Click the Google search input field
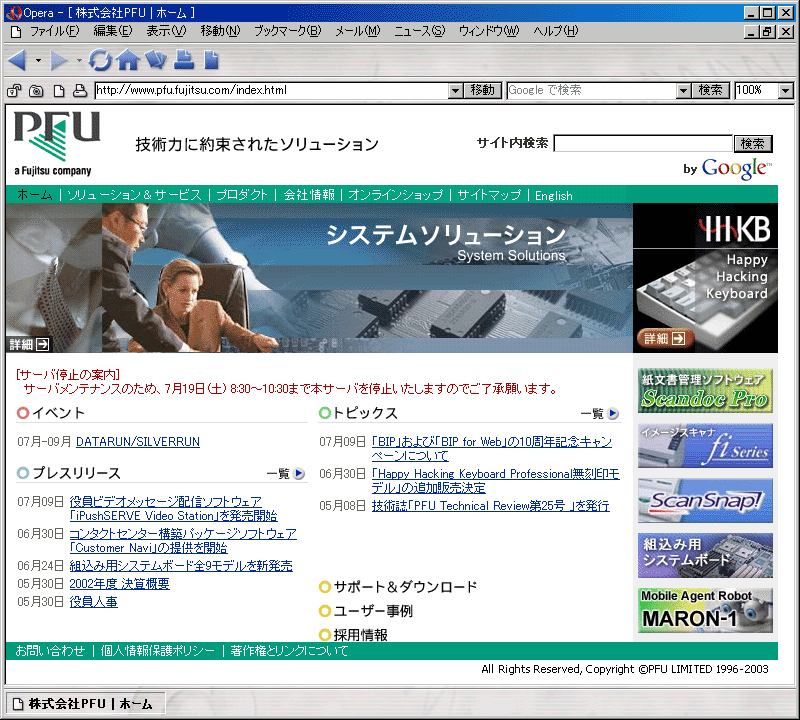The image size is (800, 720). [x=592, y=90]
